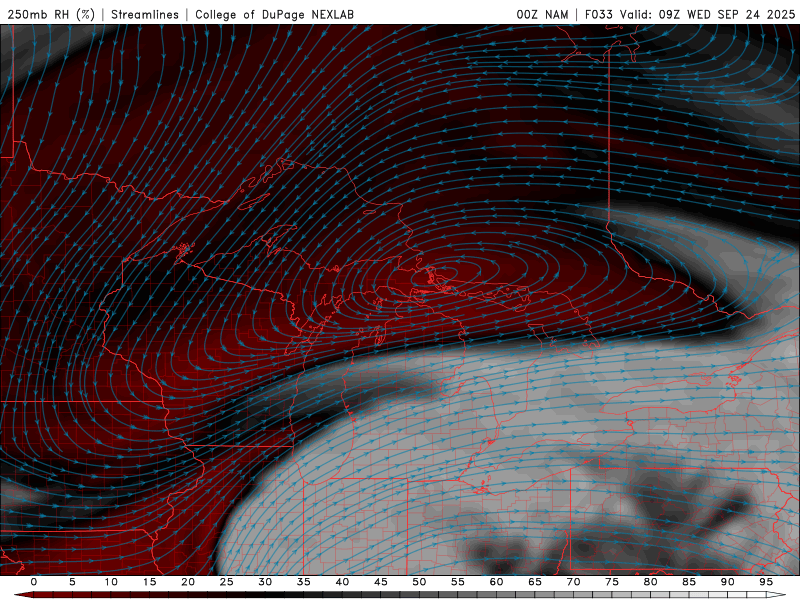Click the colorbar label "20"
The image size is (800, 600).
click(x=188, y=582)
